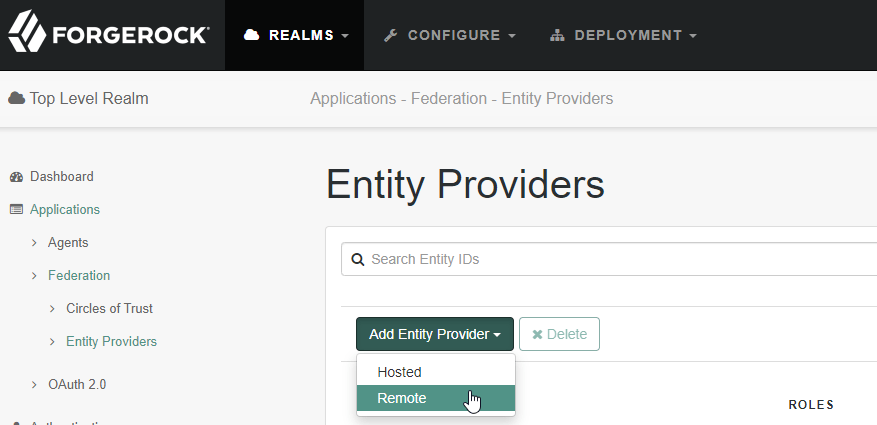The image size is (877, 425).
Task: Click the Realms cloud icon
Action: click(x=252, y=35)
